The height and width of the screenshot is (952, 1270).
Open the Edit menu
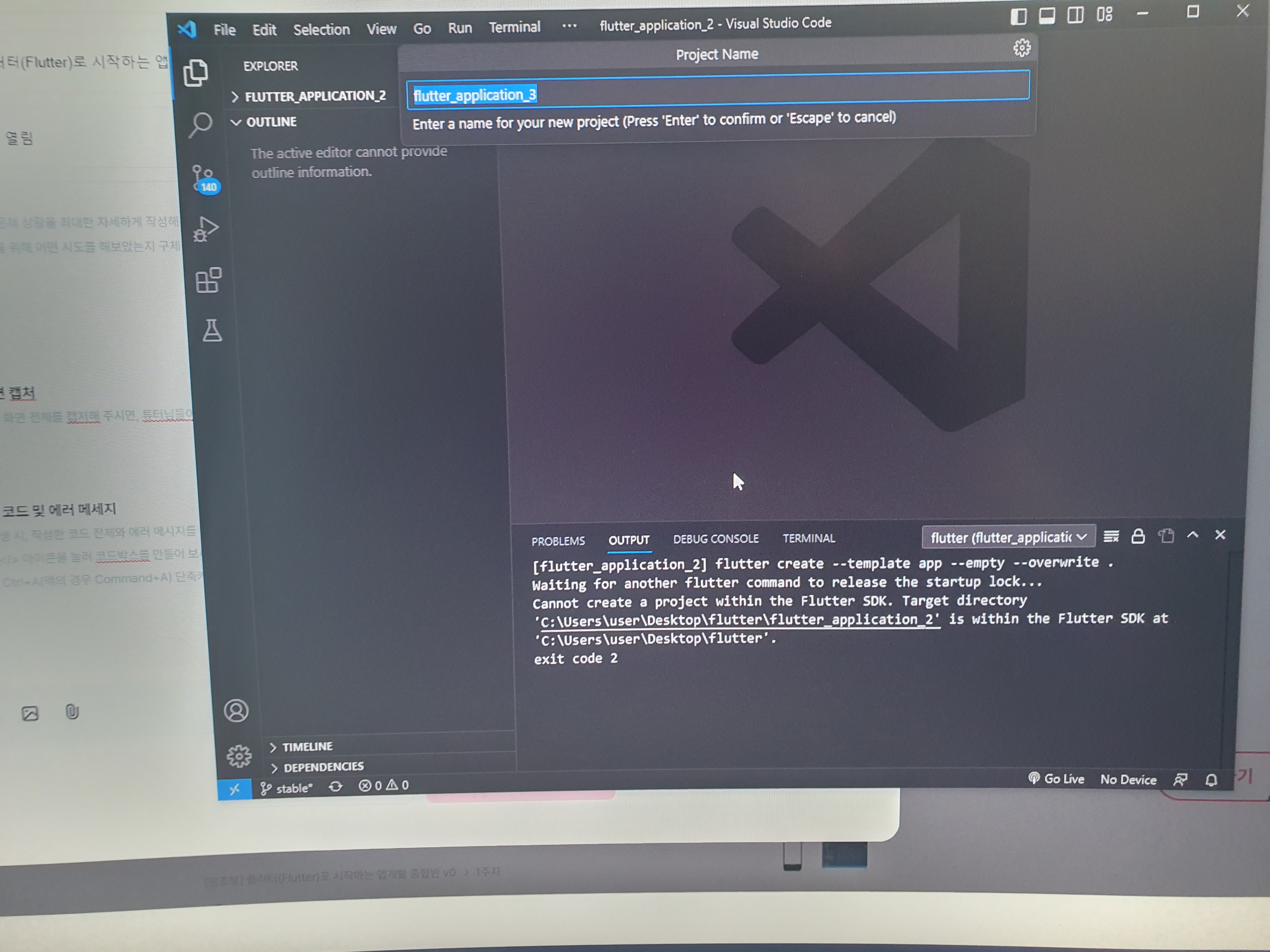[264, 30]
